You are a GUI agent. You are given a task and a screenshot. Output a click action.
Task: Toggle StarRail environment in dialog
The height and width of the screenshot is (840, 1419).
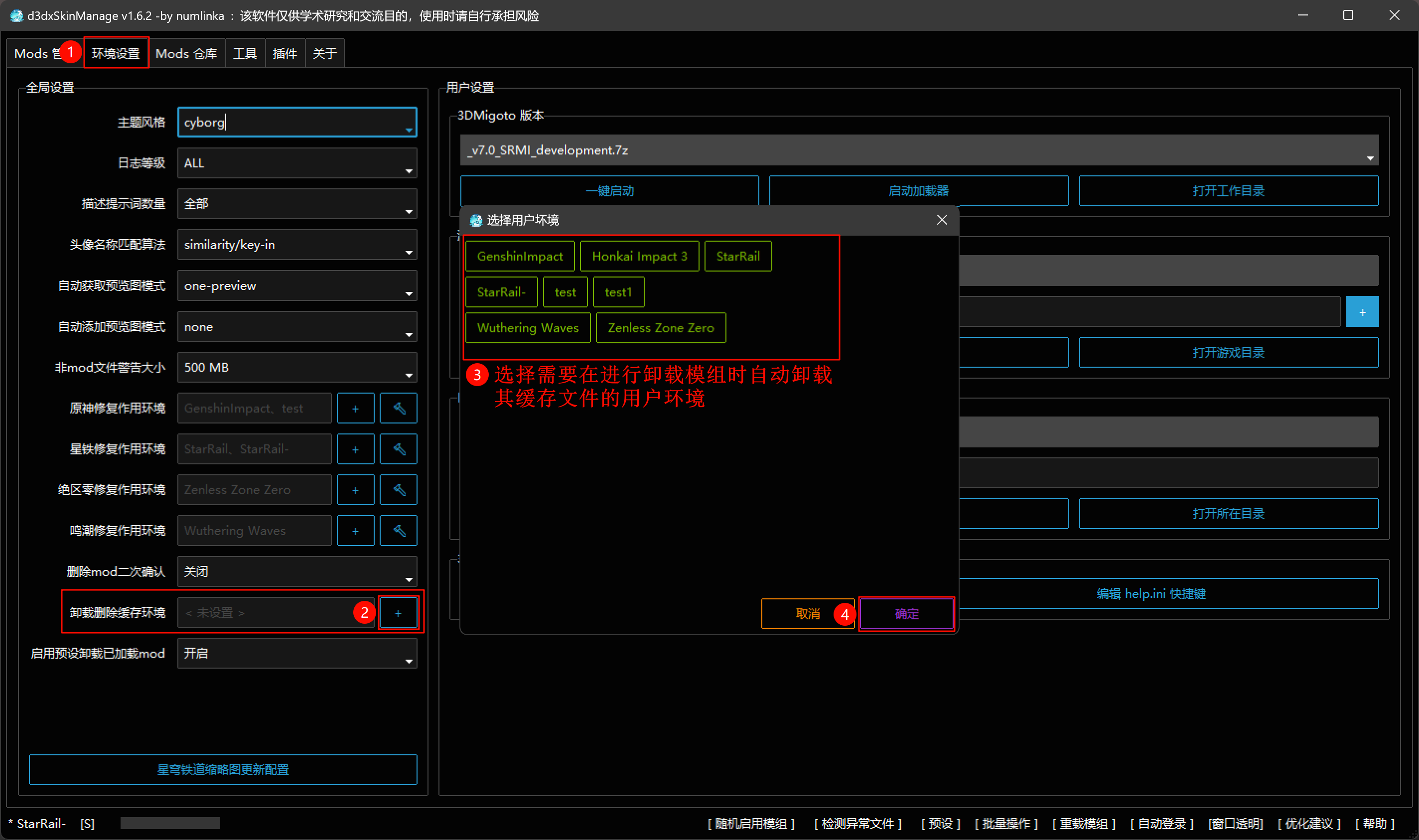(737, 256)
